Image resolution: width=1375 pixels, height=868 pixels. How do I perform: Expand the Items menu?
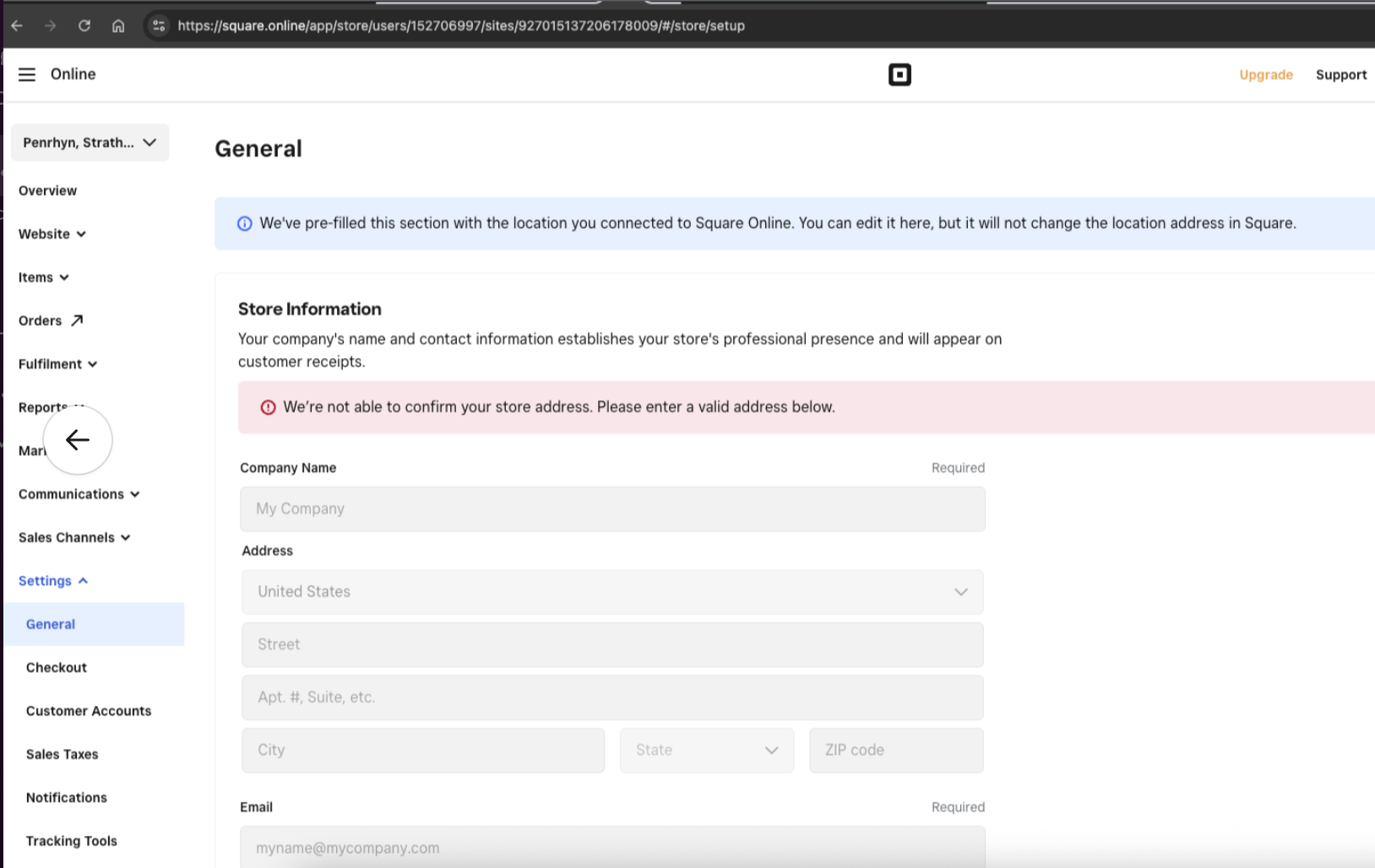[44, 277]
